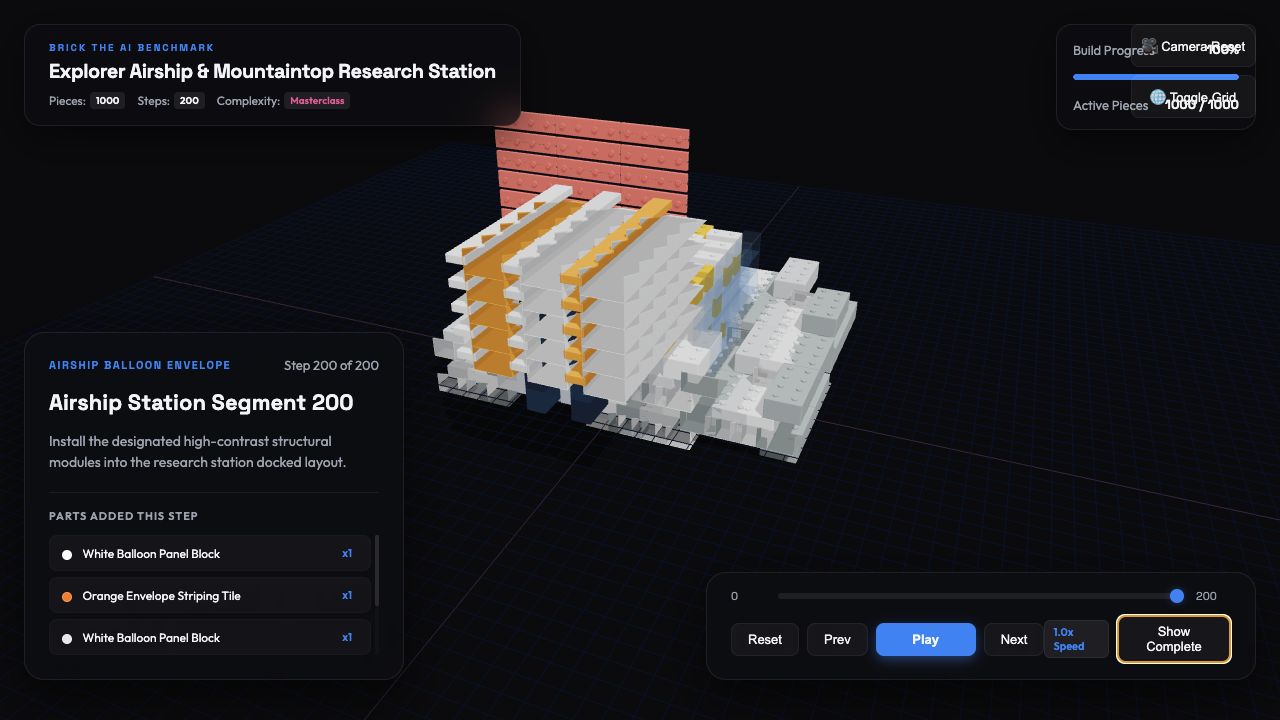This screenshot has width=1280, height=720.
Task: Click the orange color dot for Striping Tile
Action: (x=67, y=596)
